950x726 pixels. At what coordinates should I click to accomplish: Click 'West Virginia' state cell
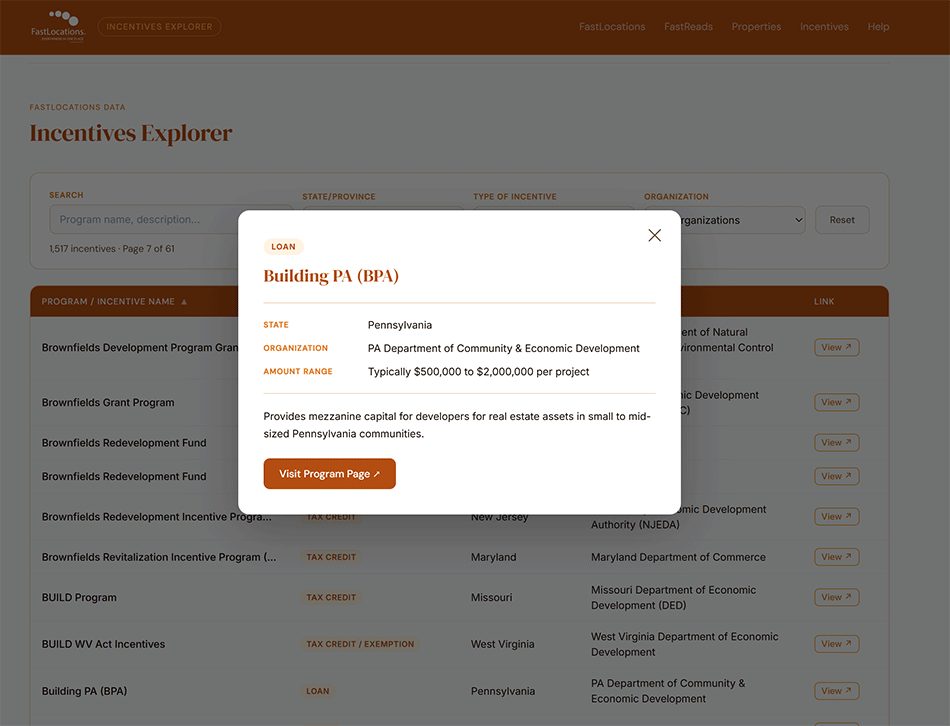(x=502, y=644)
